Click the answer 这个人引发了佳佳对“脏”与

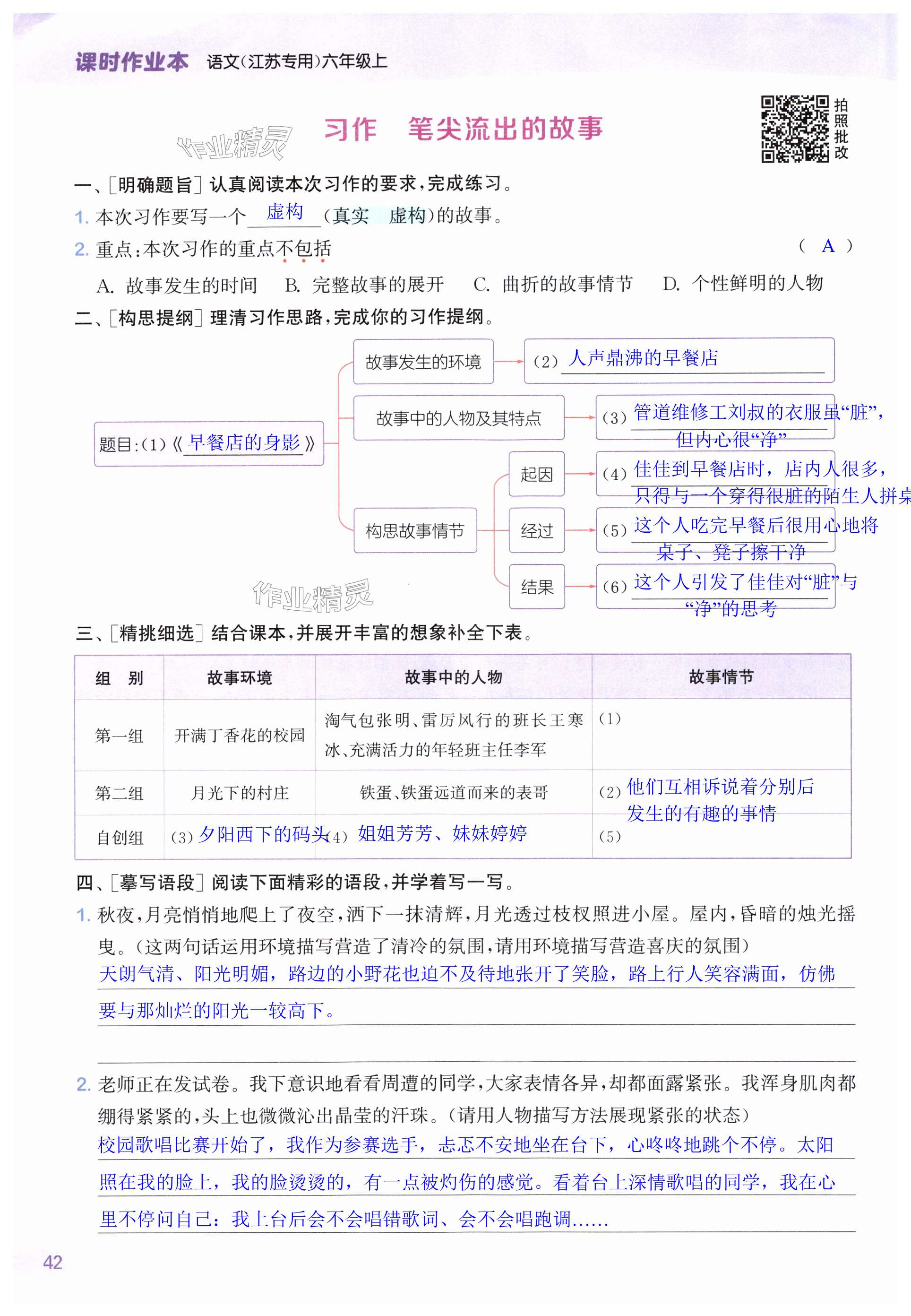tap(746, 582)
